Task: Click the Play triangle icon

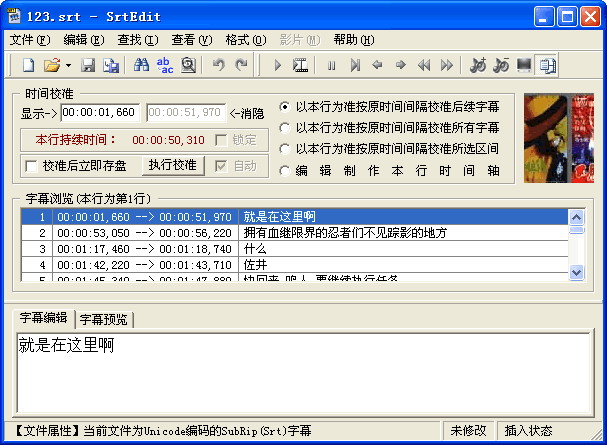Action: click(x=277, y=65)
